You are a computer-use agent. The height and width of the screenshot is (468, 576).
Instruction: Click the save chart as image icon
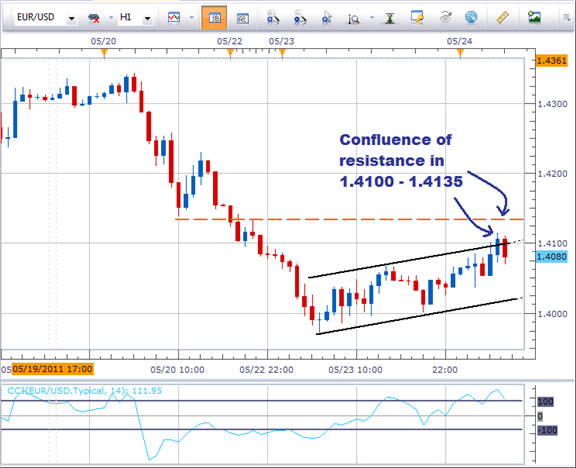click(x=534, y=17)
